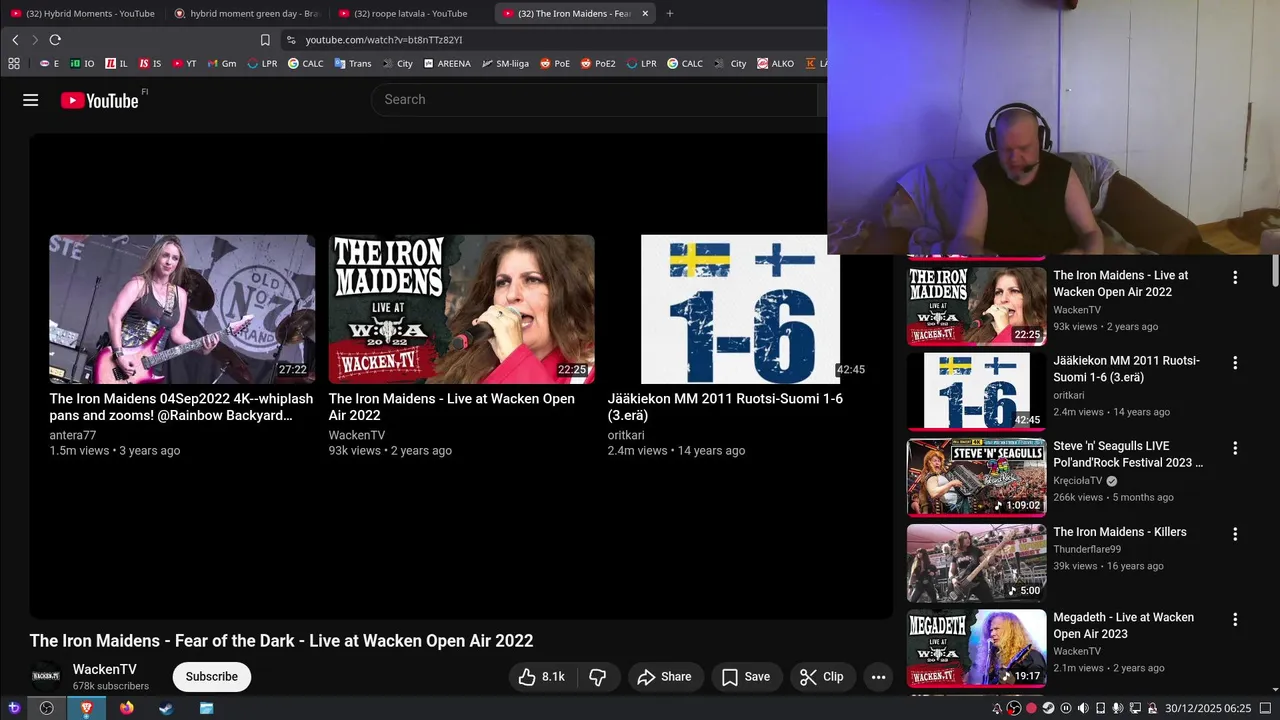
Task: Click the notifications bell tray icon
Action: tap(997, 708)
